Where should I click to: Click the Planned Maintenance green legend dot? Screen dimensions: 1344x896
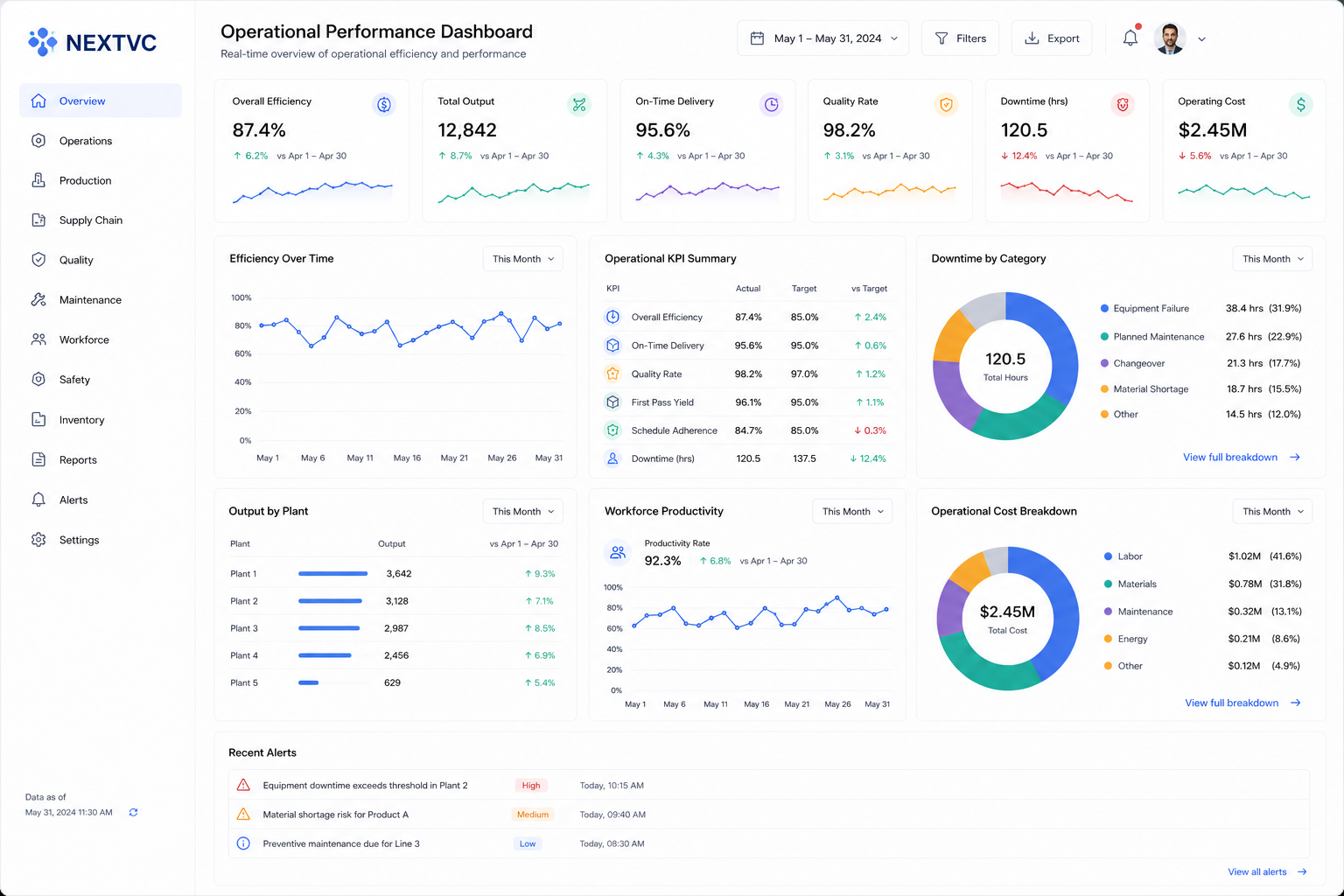pos(1104,337)
